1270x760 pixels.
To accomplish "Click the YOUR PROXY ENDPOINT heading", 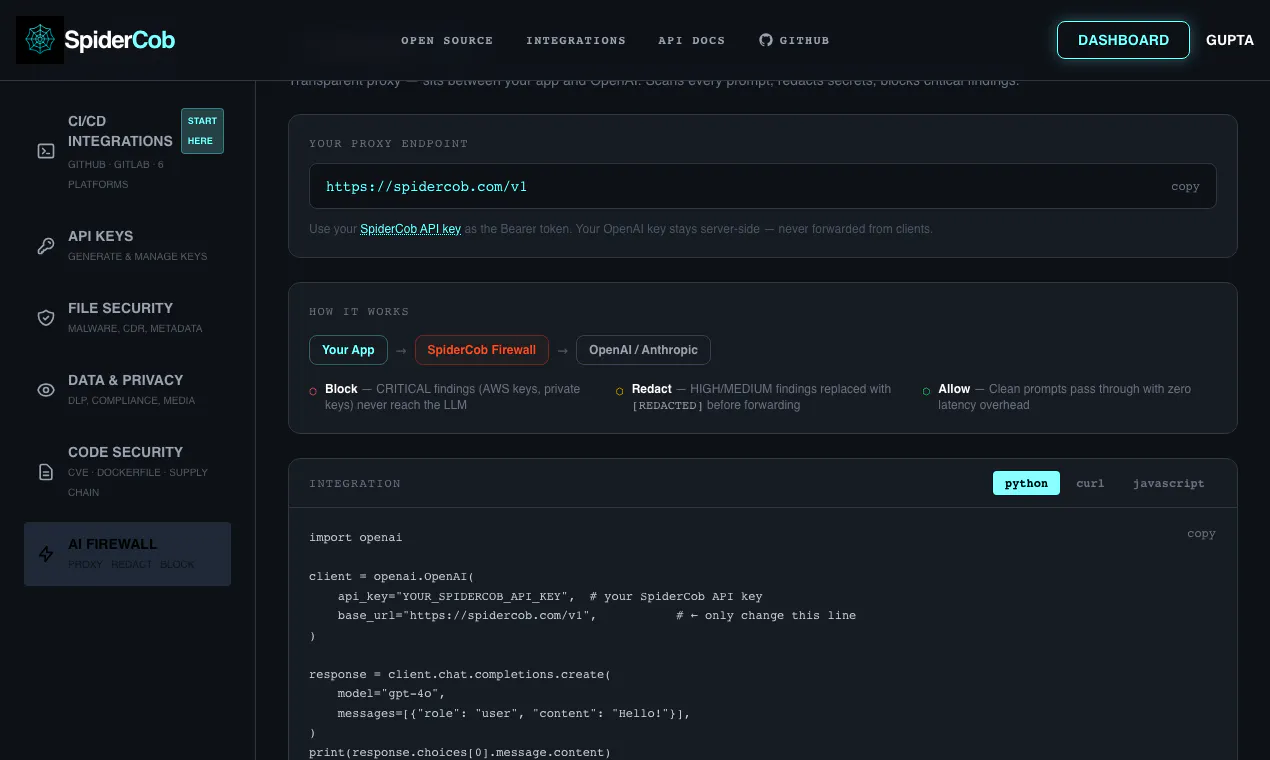I will (389, 143).
